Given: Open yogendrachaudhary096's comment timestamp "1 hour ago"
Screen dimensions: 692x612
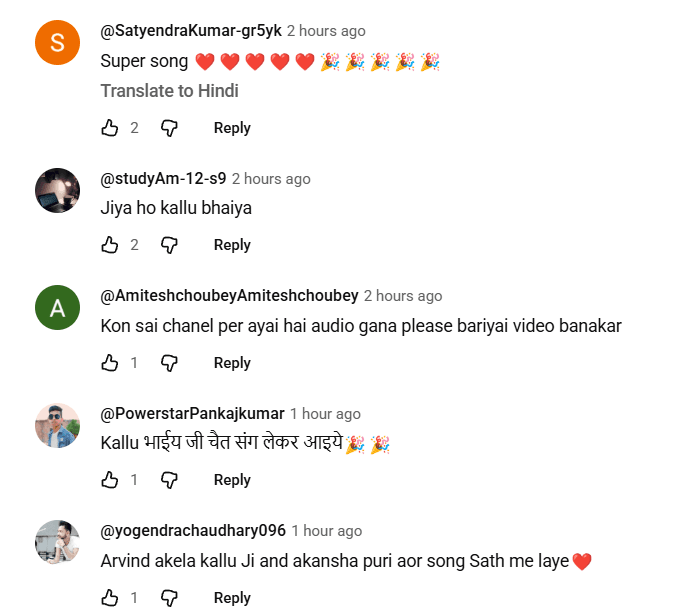Looking at the screenshot, I should click(326, 531).
